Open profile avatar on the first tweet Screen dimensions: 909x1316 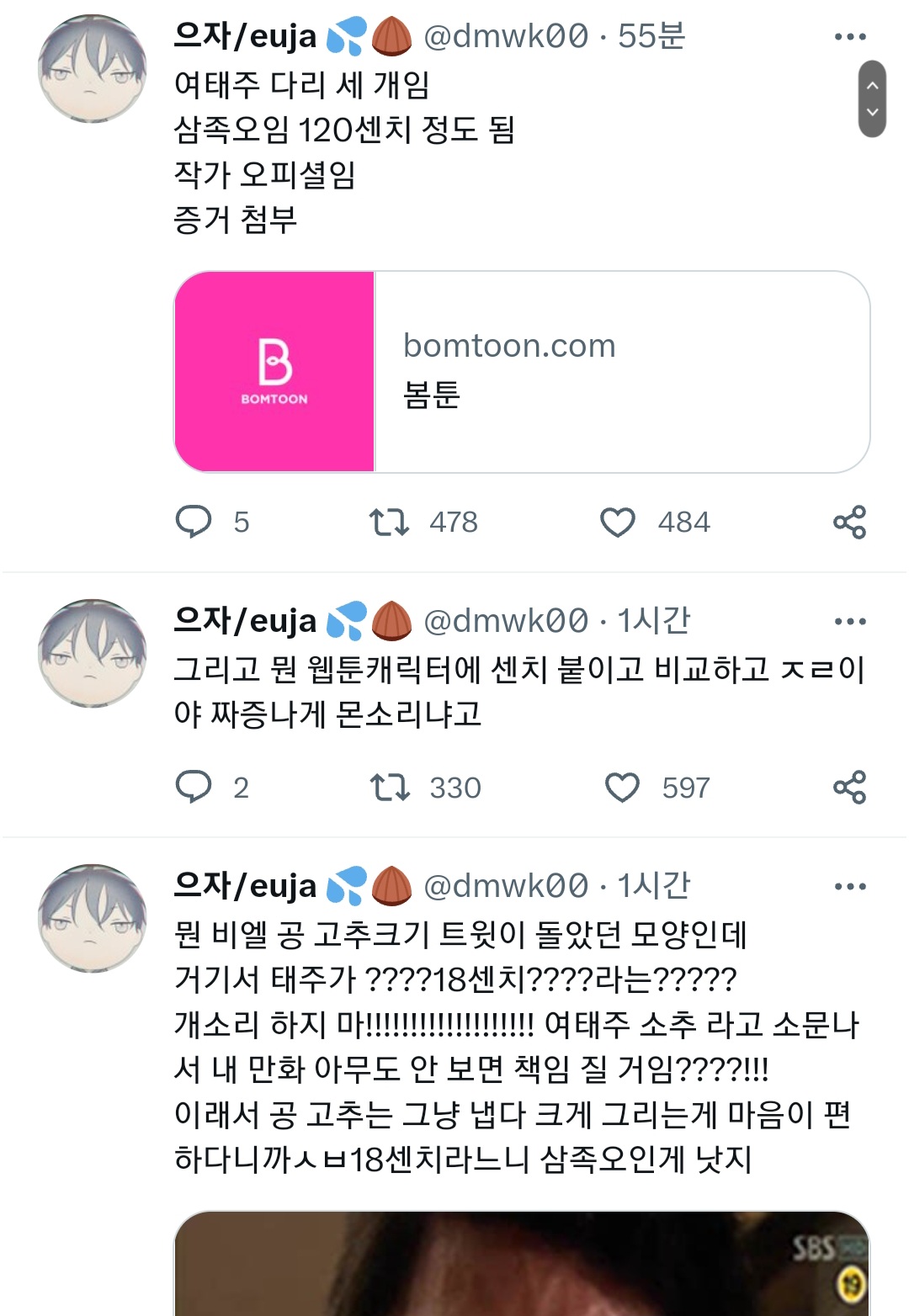pos(93,69)
